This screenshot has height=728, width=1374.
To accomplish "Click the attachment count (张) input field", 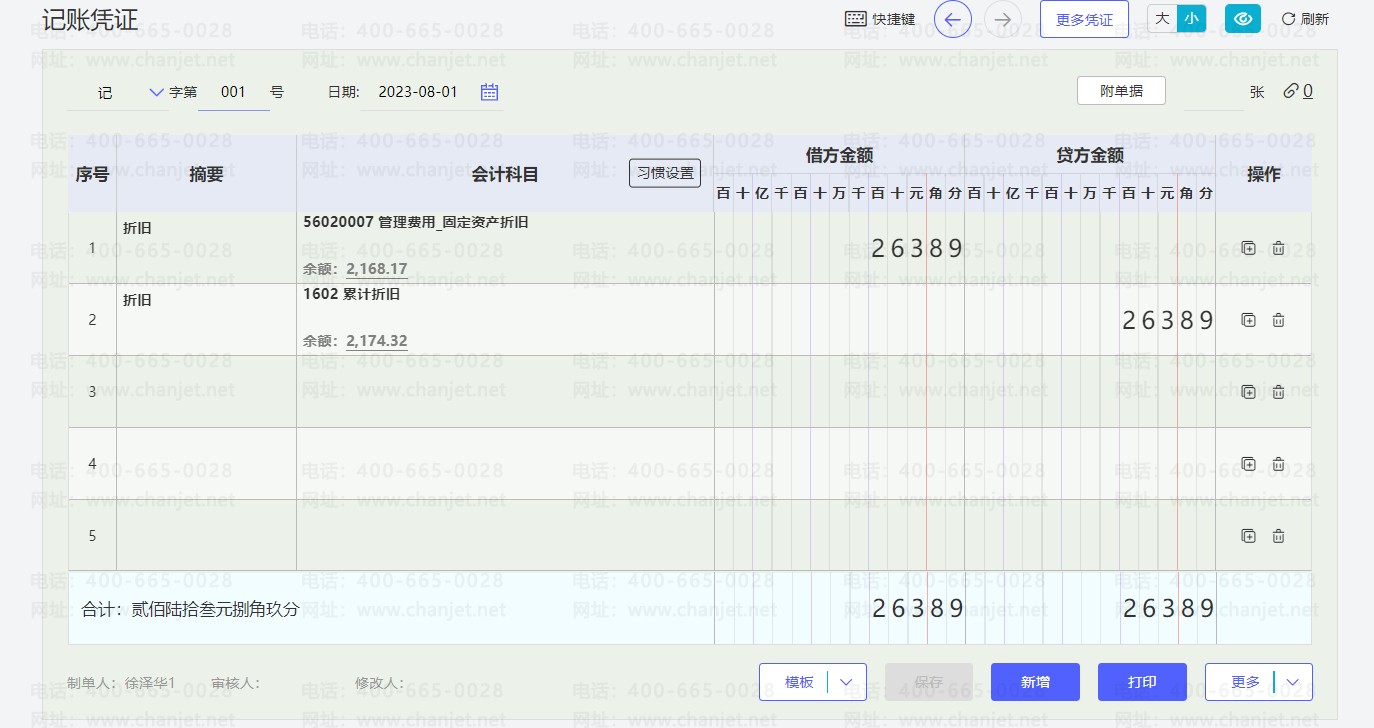I will click(1213, 92).
